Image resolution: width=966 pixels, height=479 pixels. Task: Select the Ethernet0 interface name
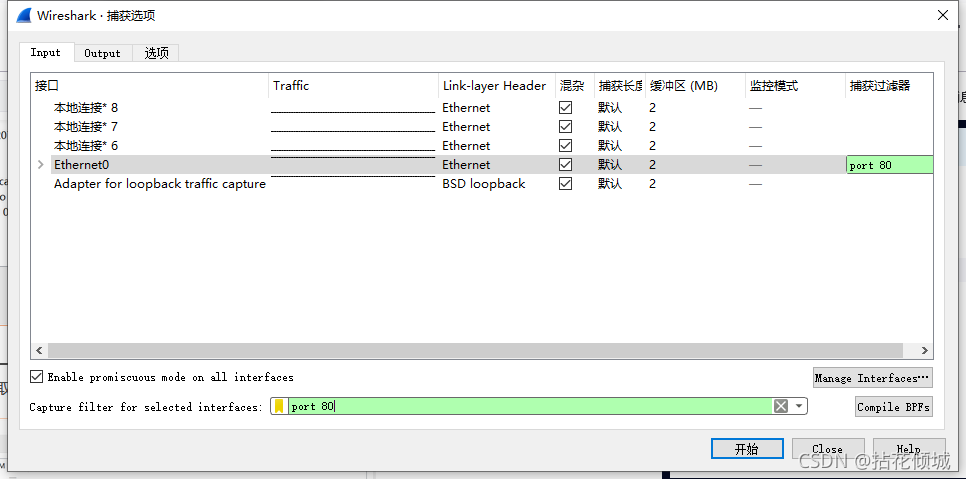click(x=81, y=165)
